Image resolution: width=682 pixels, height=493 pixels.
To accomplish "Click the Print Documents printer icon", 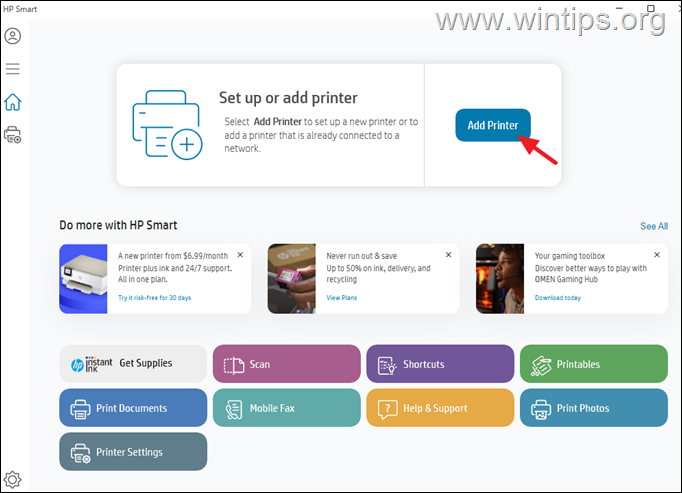I will [80, 409].
